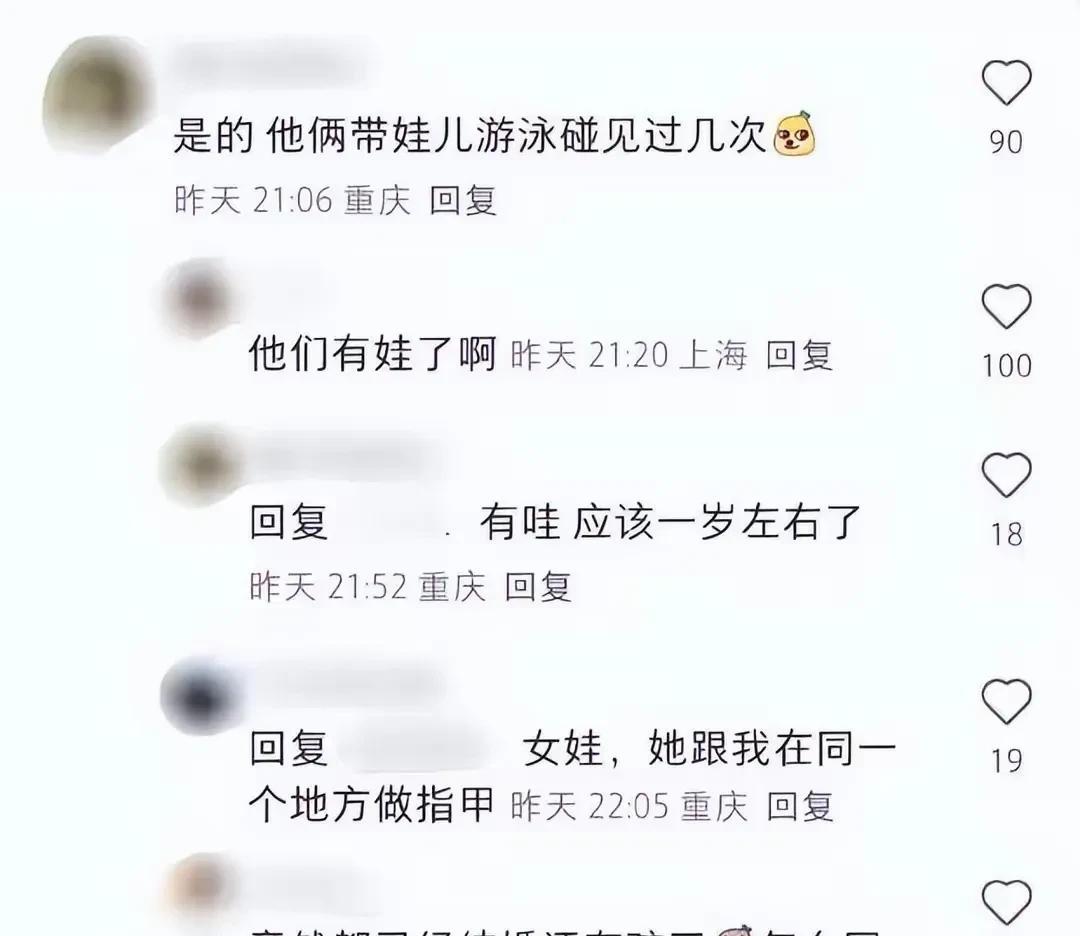Reply to the 22:05 重庆 comment
Image resolution: width=1080 pixels, height=936 pixels.
(800, 806)
